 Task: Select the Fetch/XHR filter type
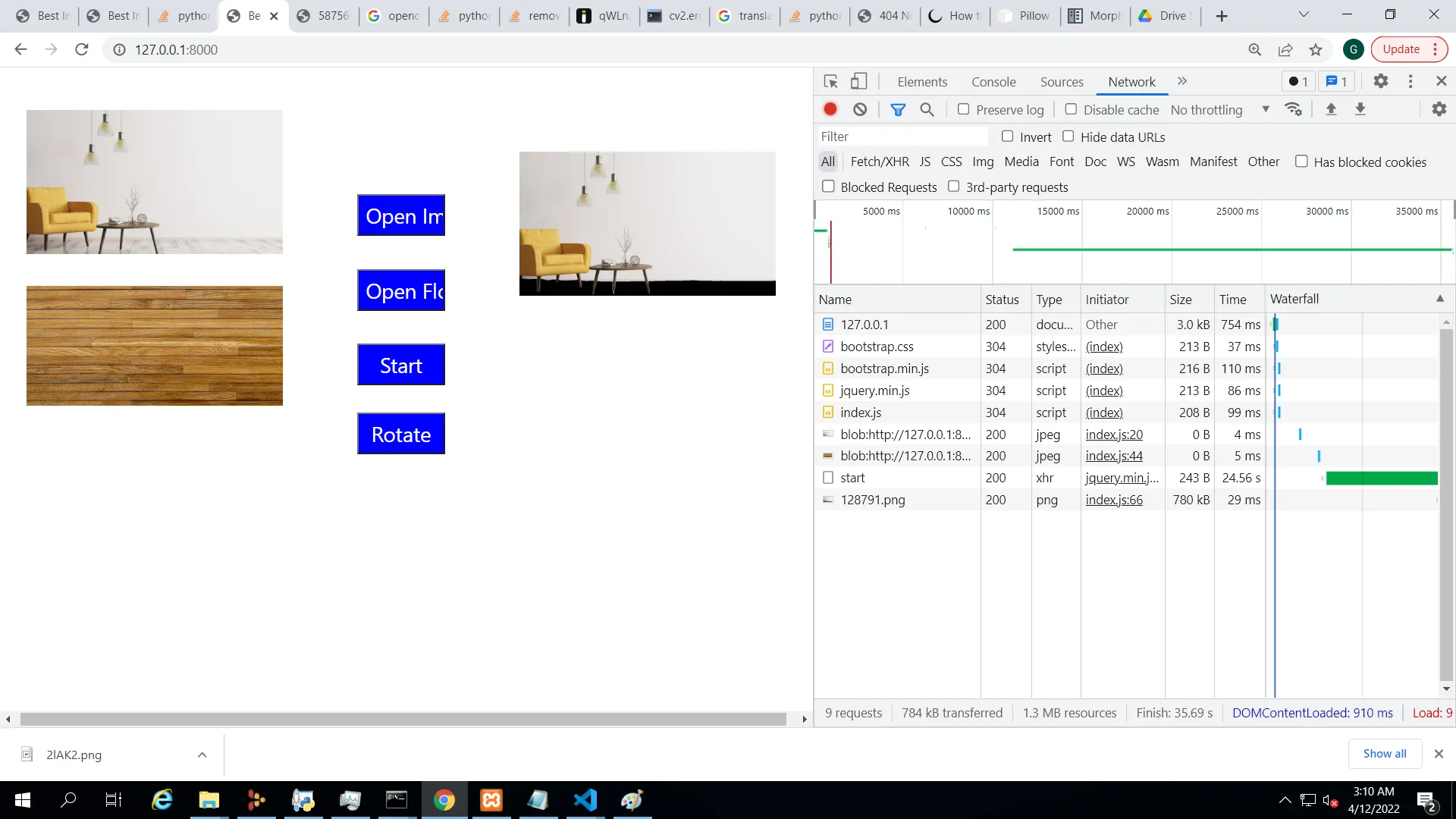pyautogui.click(x=880, y=162)
